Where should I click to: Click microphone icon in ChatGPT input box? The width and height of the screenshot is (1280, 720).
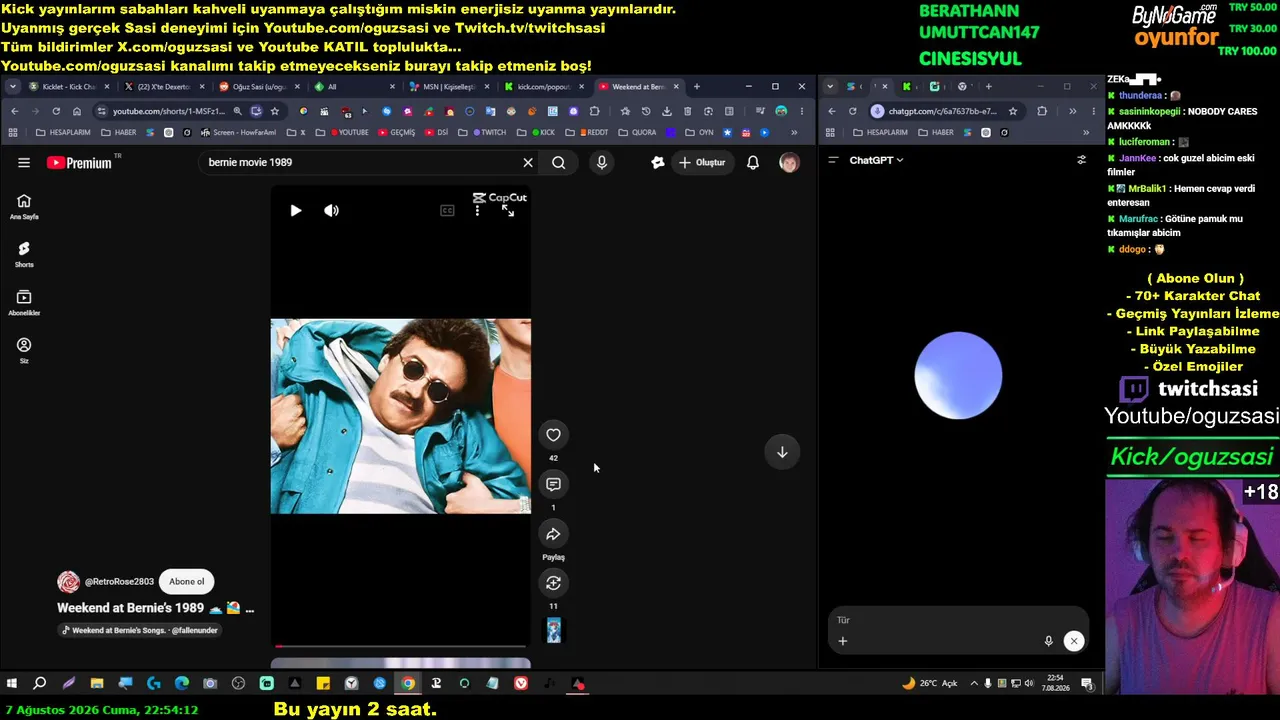[1048, 641]
